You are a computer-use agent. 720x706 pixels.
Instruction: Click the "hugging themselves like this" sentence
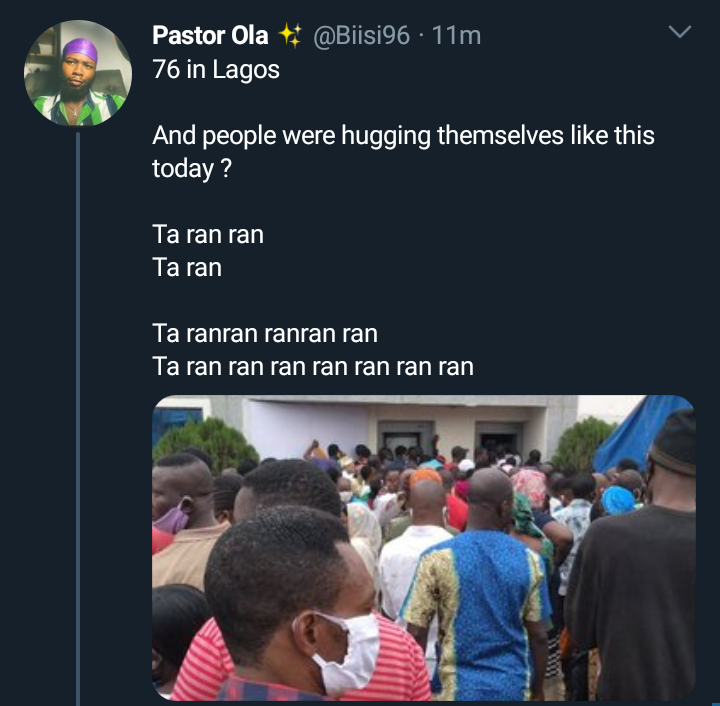[403, 135]
